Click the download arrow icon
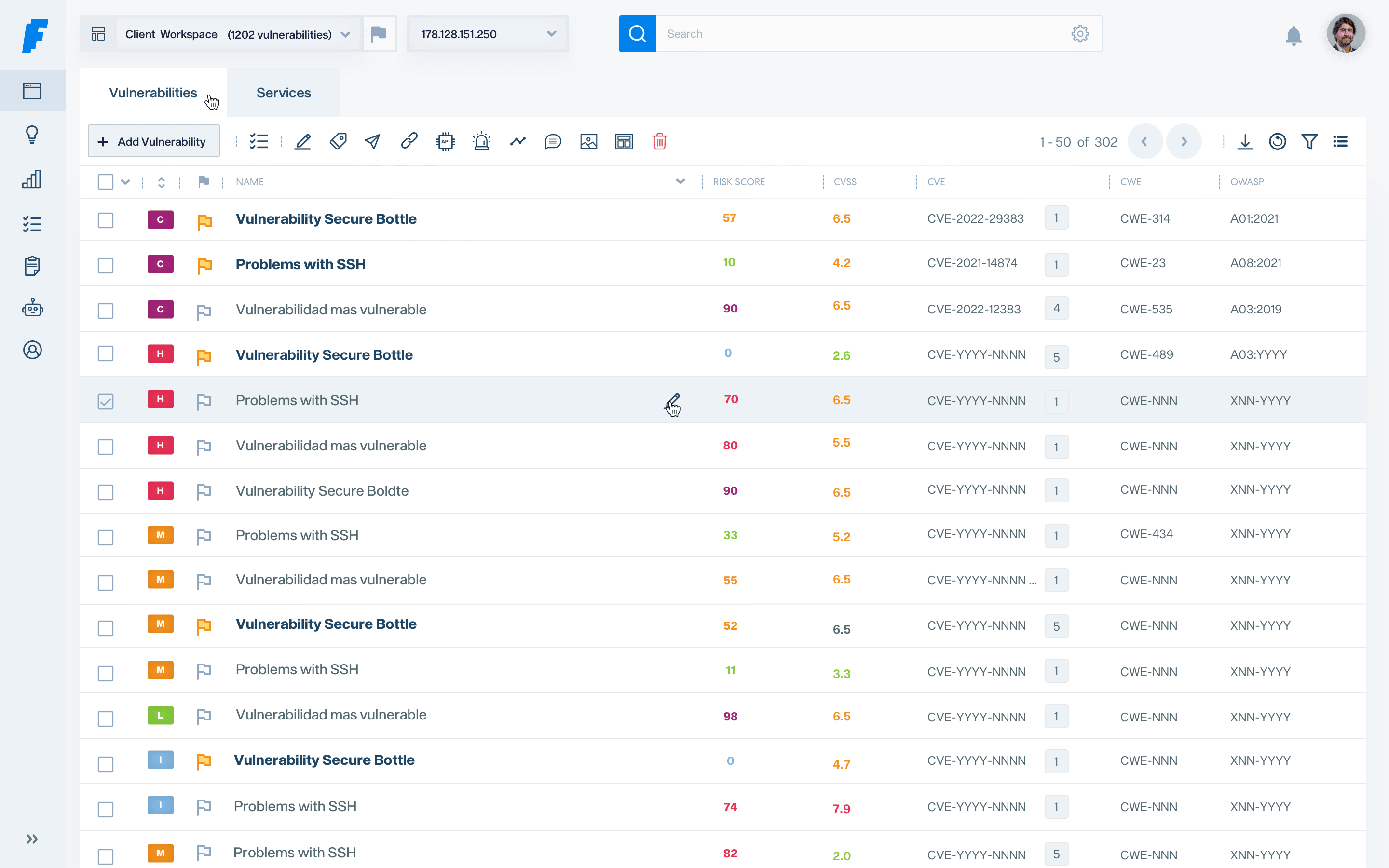1389x868 pixels. 1245,141
